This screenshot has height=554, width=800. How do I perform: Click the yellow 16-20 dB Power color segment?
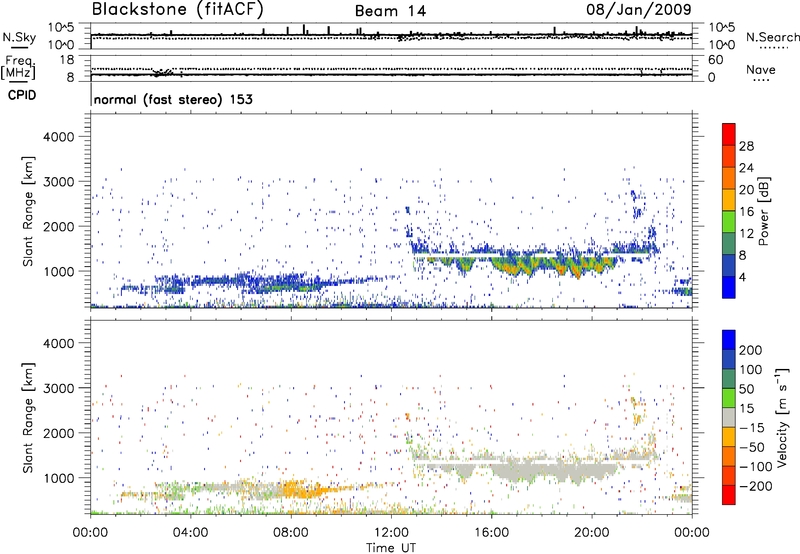pyautogui.click(x=729, y=199)
